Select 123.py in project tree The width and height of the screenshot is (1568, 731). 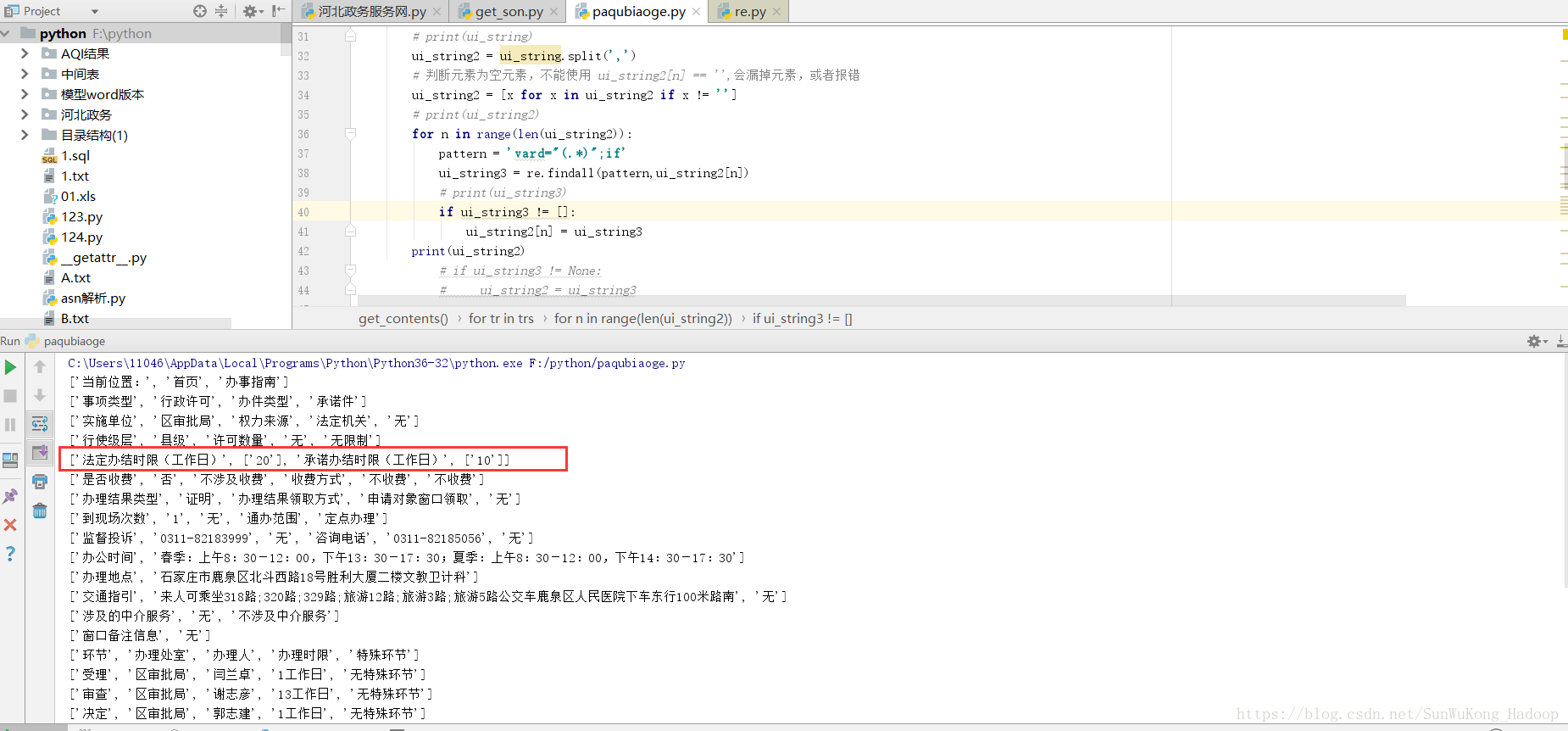[x=82, y=216]
